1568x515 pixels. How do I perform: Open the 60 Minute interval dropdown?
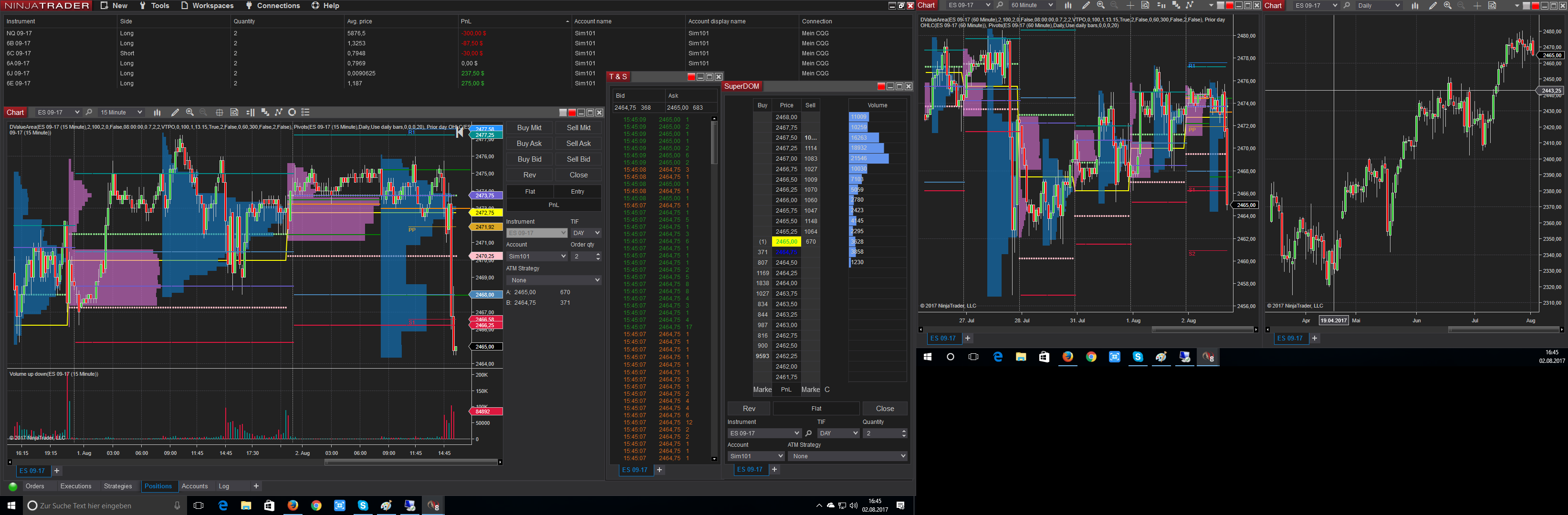(1031, 5)
